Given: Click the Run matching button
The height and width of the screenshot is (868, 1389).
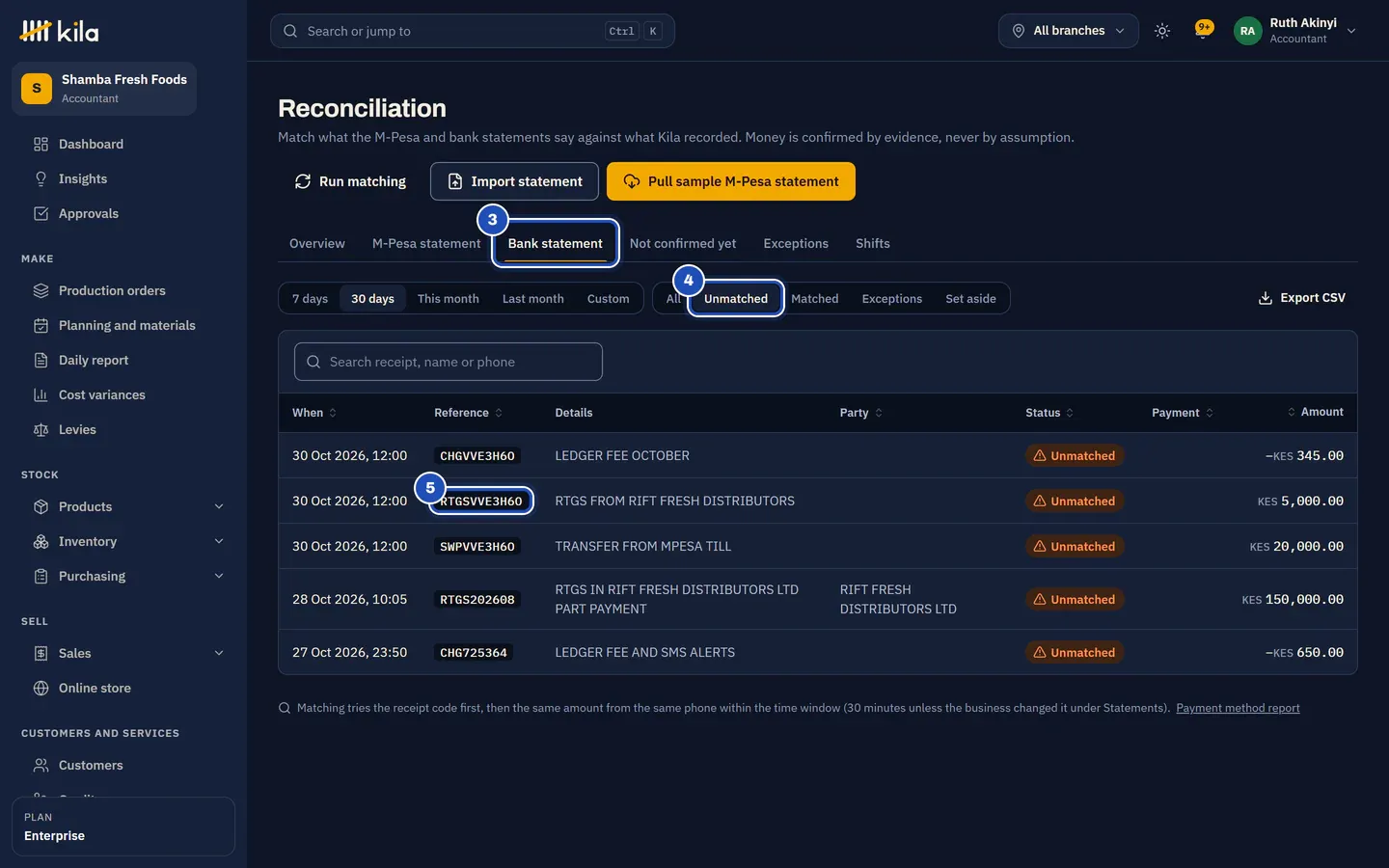Looking at the screenshot, I should 350,181.
